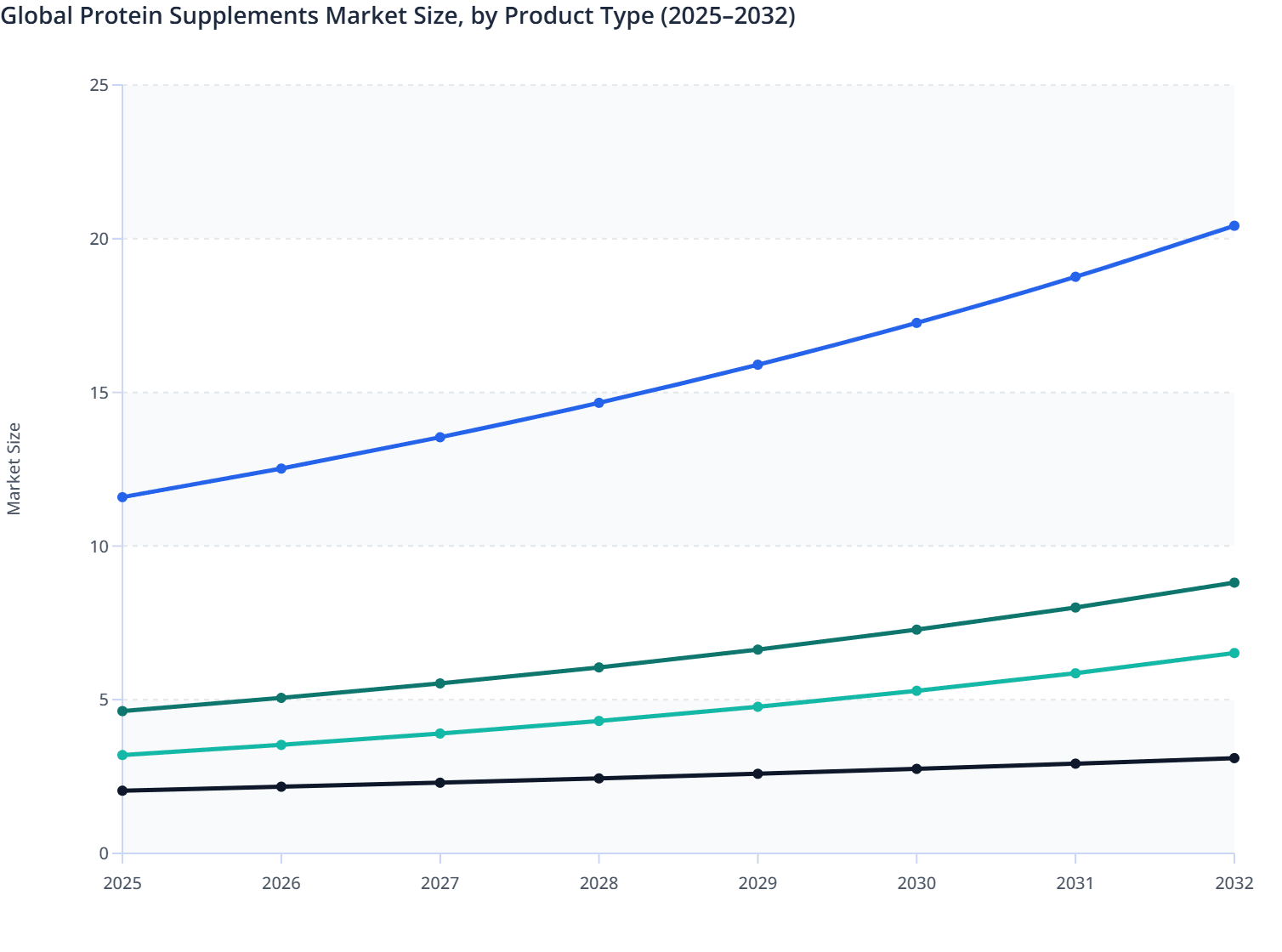Click the 2025 x-axis label
The height and width of the screenshot is (952, 1282).
[122, 884]
